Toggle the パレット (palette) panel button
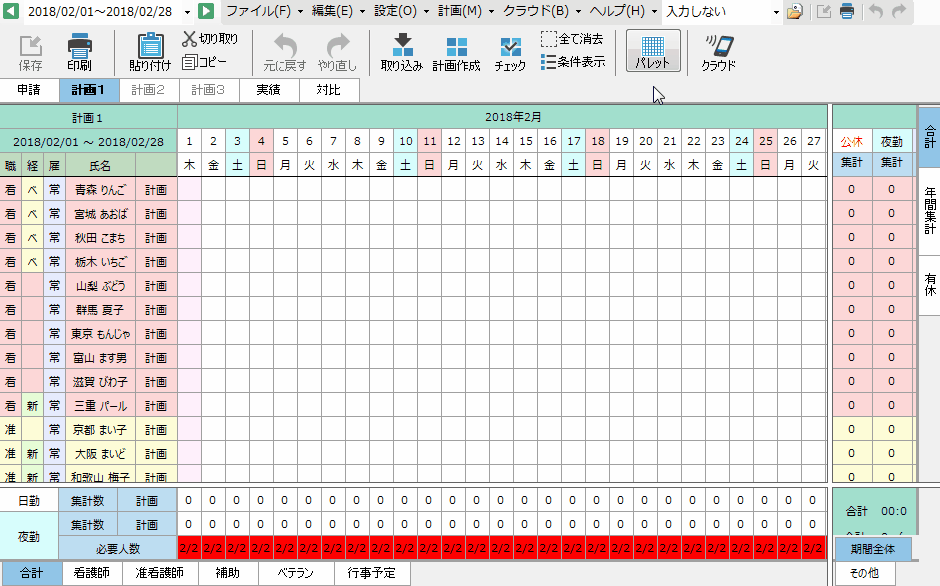940x586 pixels. click(653, 51)
